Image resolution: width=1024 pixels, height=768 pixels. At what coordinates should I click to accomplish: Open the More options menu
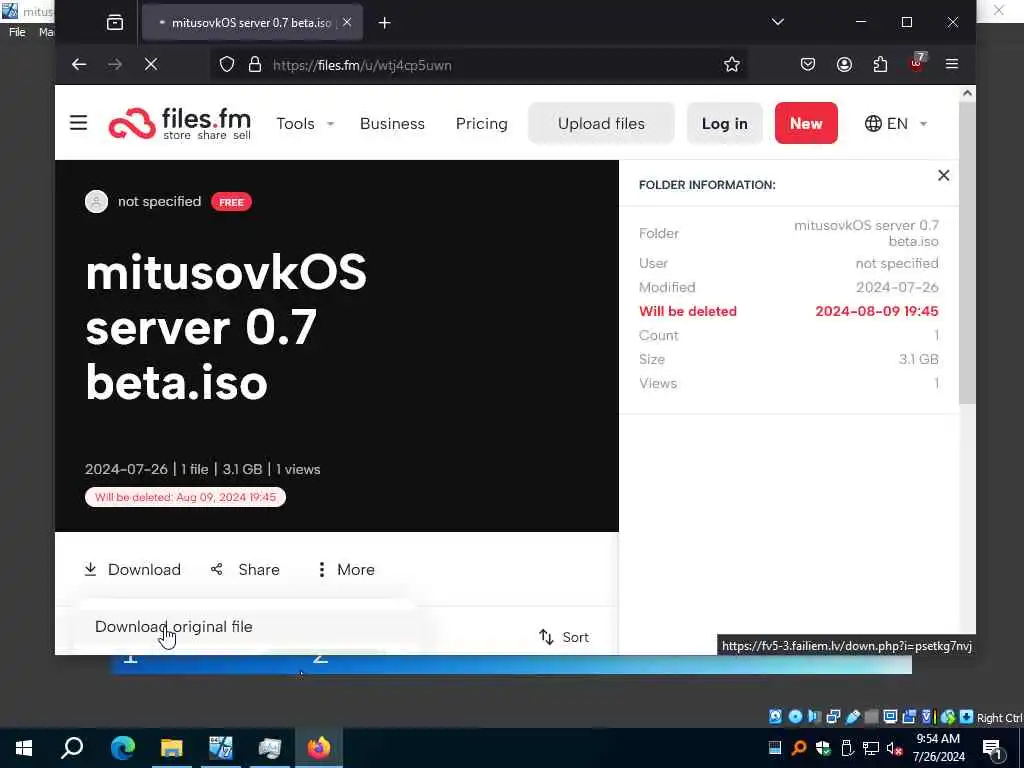pos(345,569)
